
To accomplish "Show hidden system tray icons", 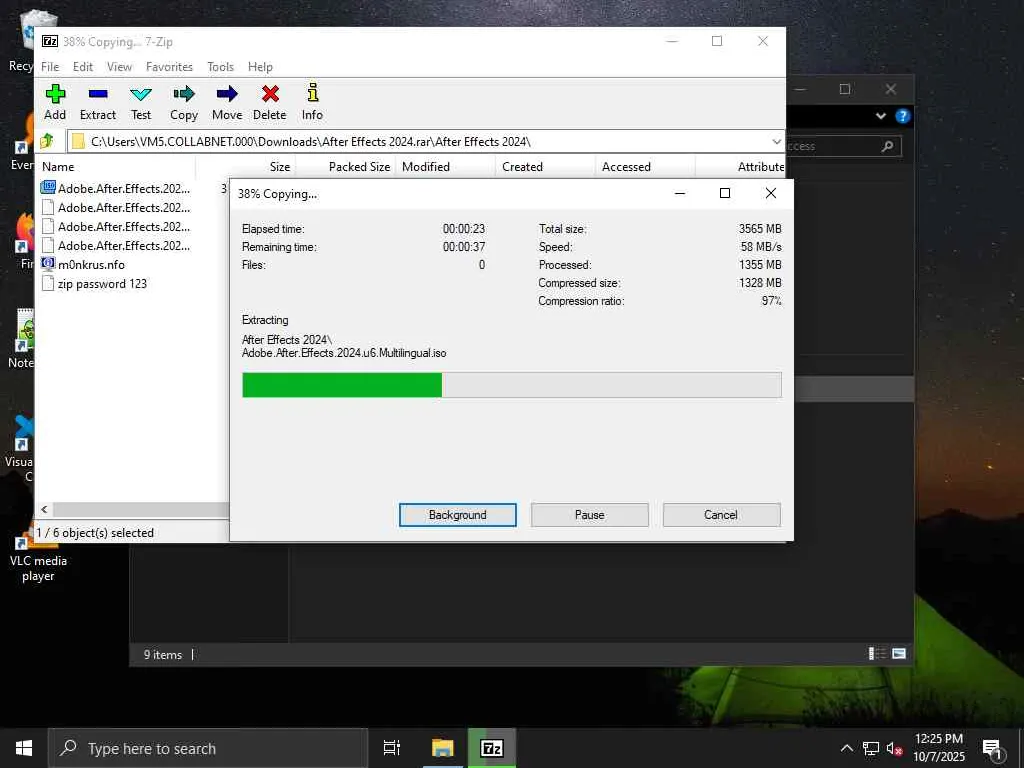I will (846, 748).
